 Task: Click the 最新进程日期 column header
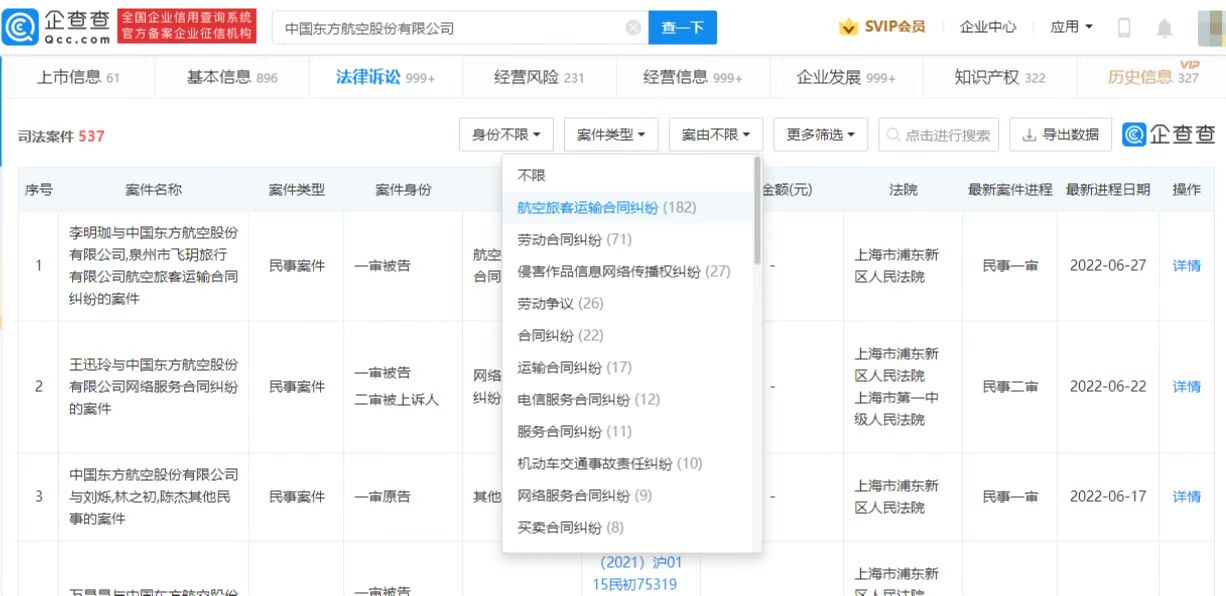(x=1108, y=190)
